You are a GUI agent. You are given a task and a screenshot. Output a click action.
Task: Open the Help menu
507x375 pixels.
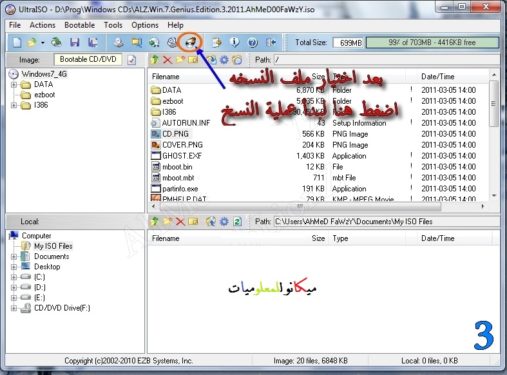175,25
